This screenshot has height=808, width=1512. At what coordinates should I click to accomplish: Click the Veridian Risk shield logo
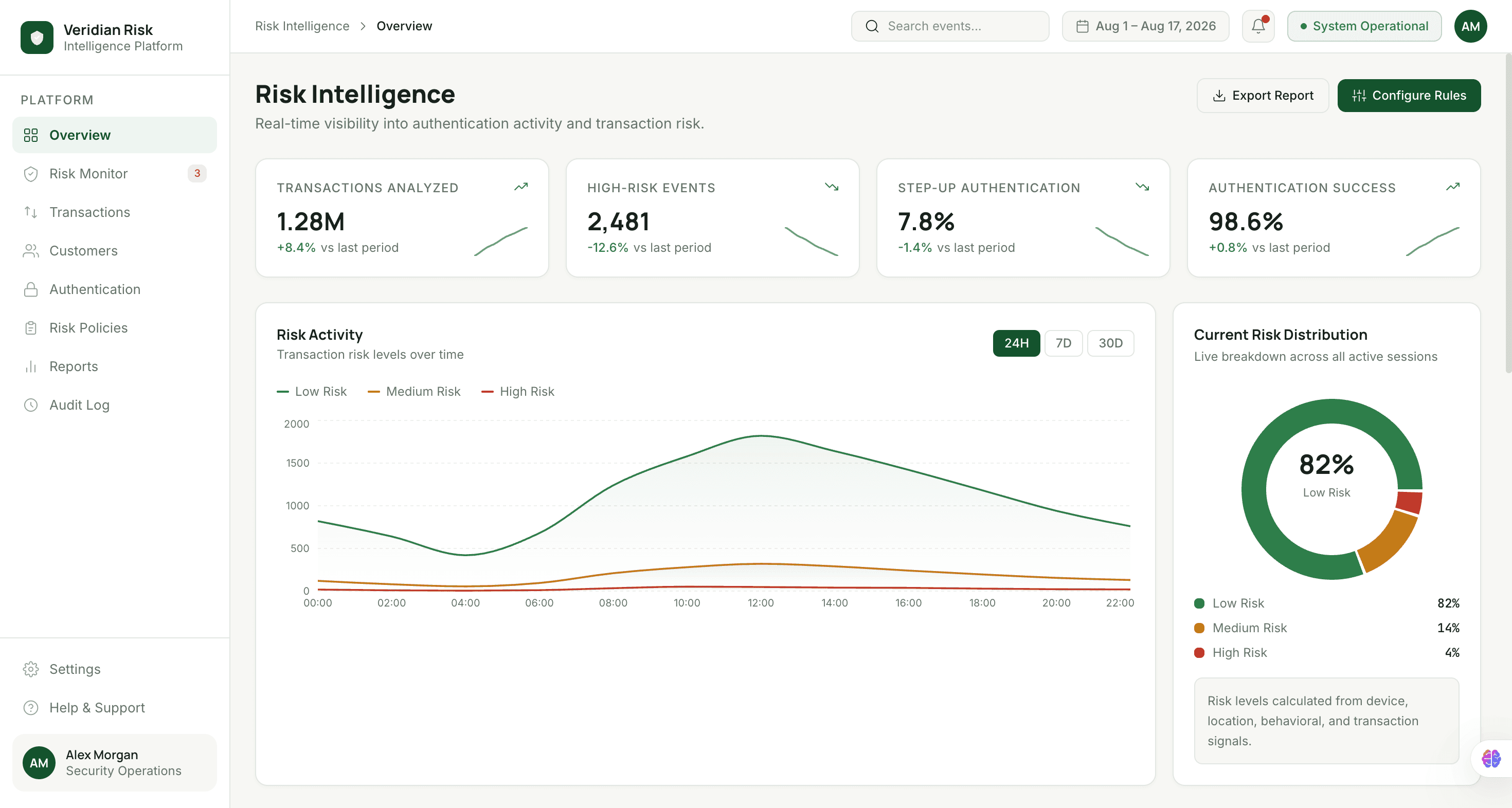[37, 38]
